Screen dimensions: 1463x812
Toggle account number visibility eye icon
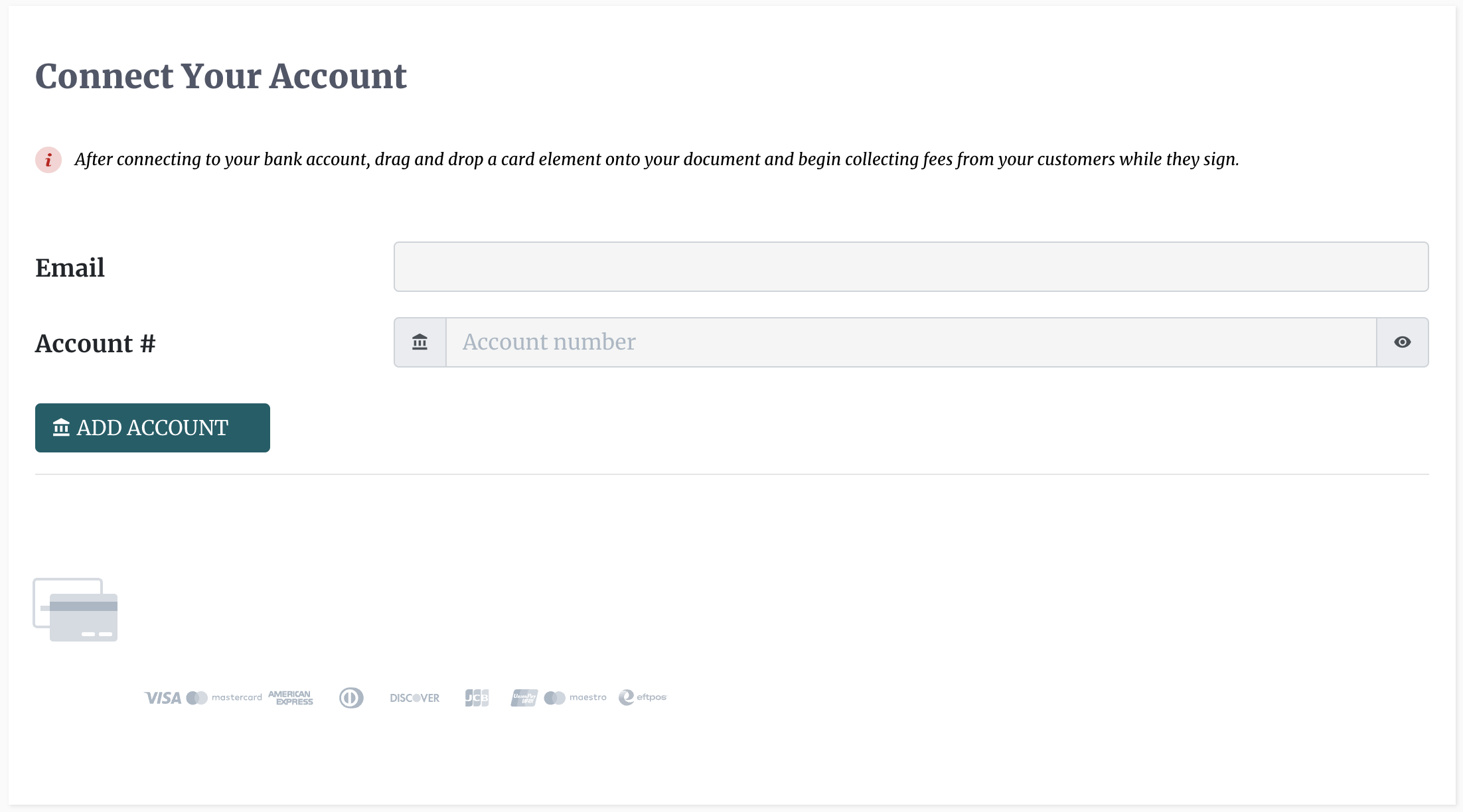click(x=1402, y=342)
